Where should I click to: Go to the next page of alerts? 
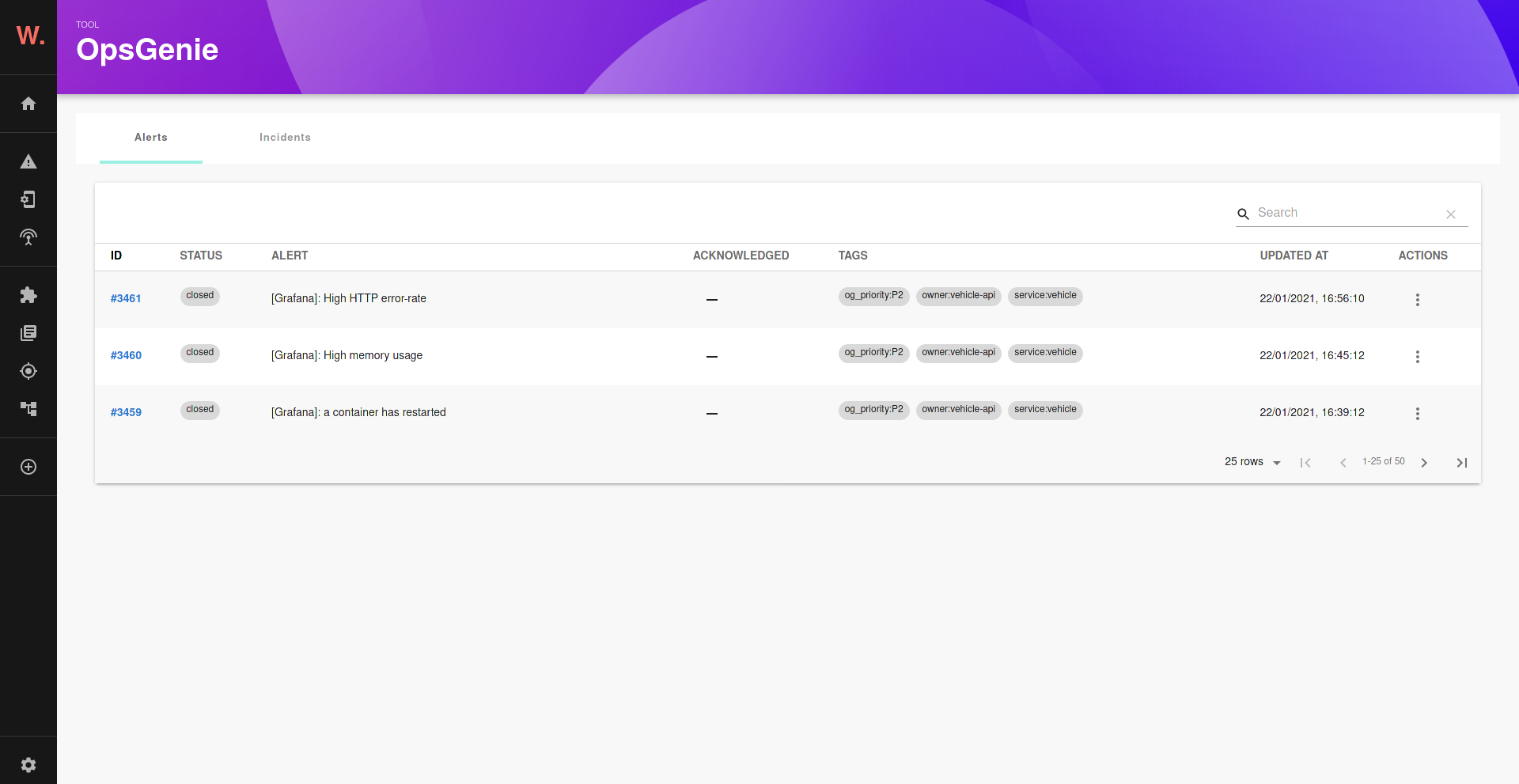[1424, 463]
